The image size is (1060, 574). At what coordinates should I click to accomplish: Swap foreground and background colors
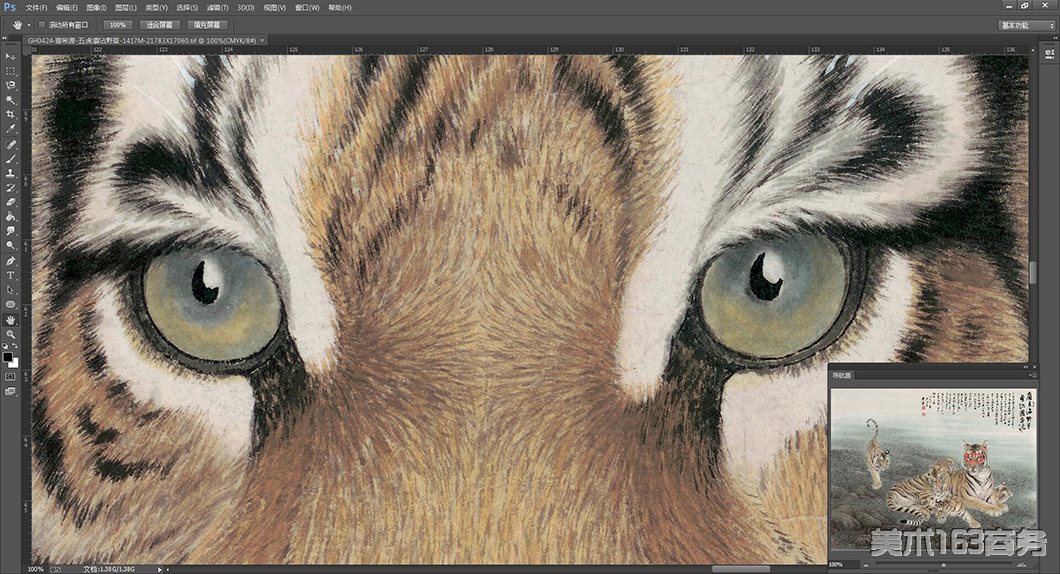pos(15,346)
